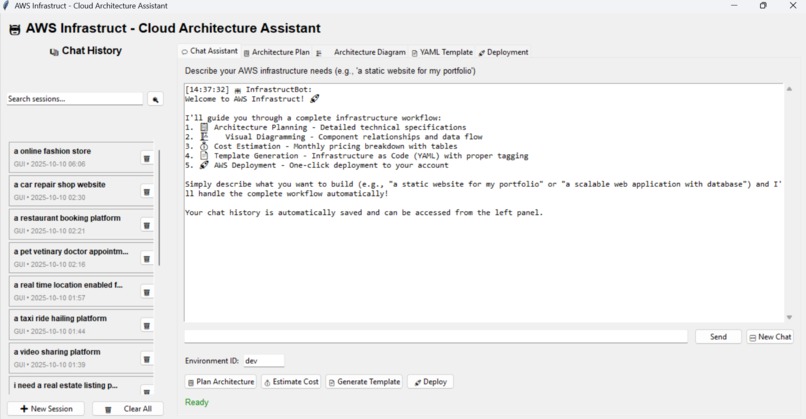Click Clear All sessions button
This screenshot has height=419, width=806.
128,409
